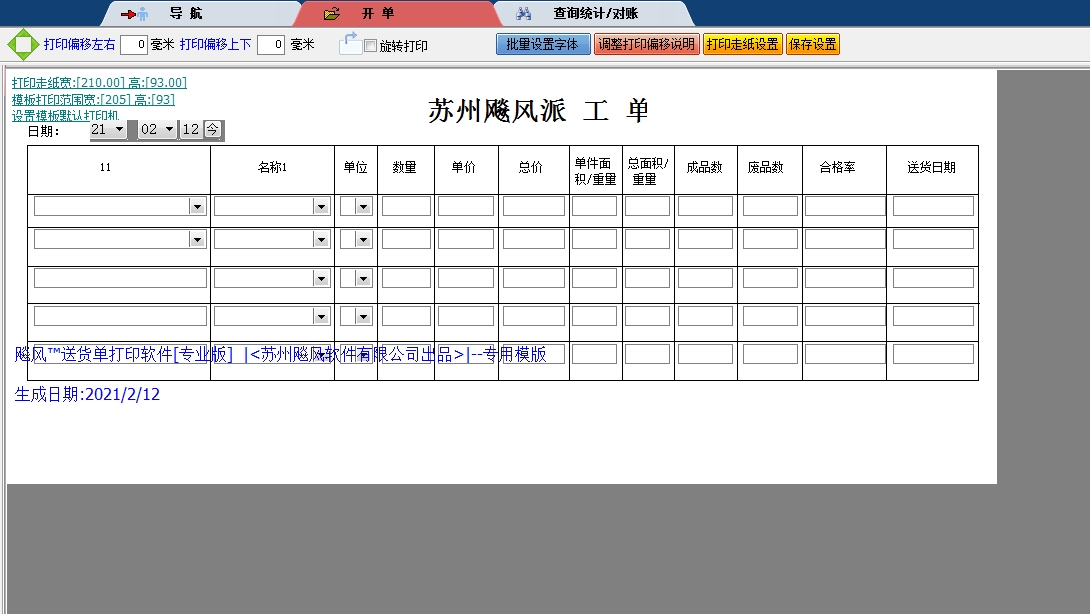Click the 批量设置字体 button
Image resolution: width=1090 pixels, height=614 pixels.
pyautogui.click(x=543, y=44)
